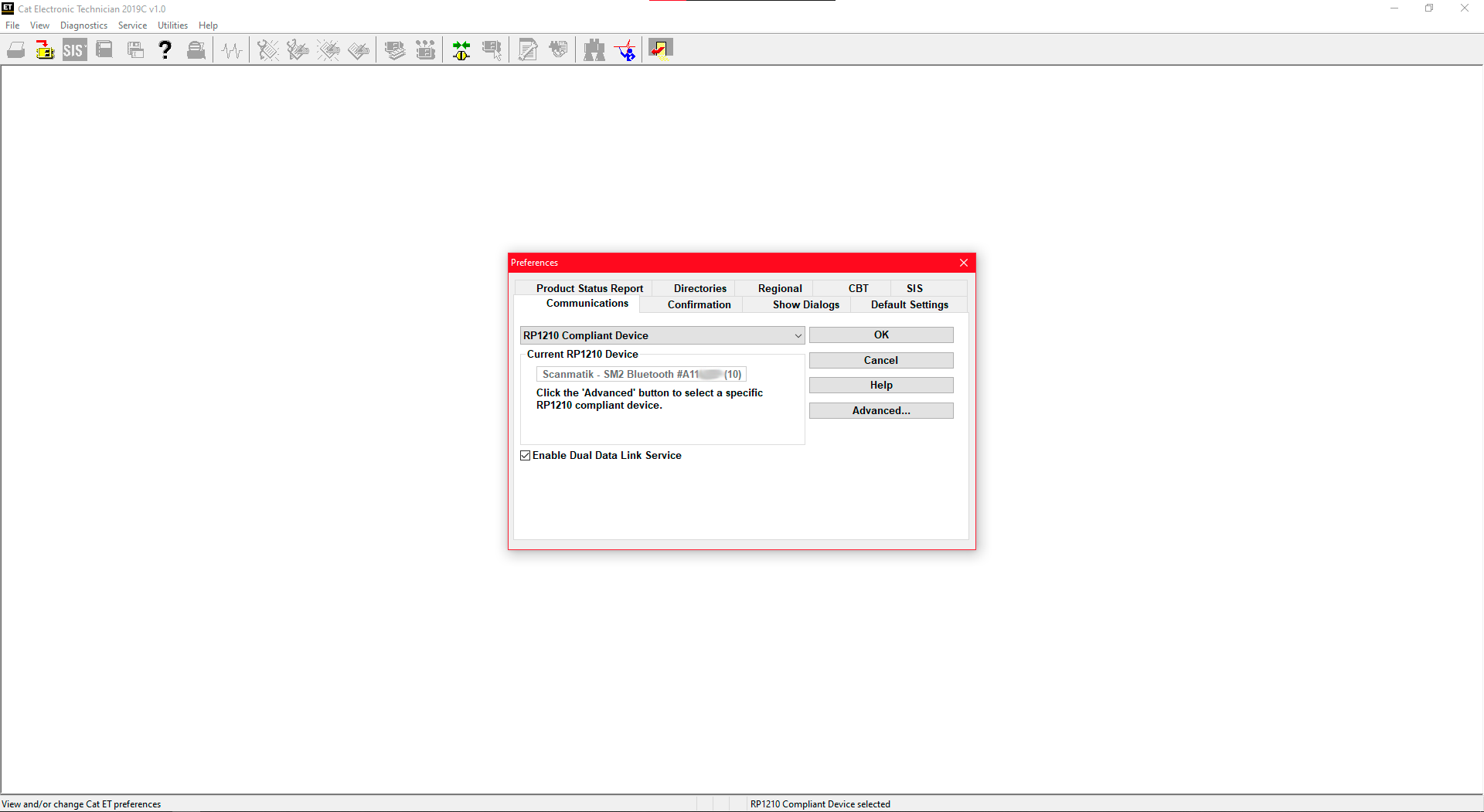Click the Select ECM cursor icon
The height and width of the screenshot is (812, 1484).
(x=492, y=50)
